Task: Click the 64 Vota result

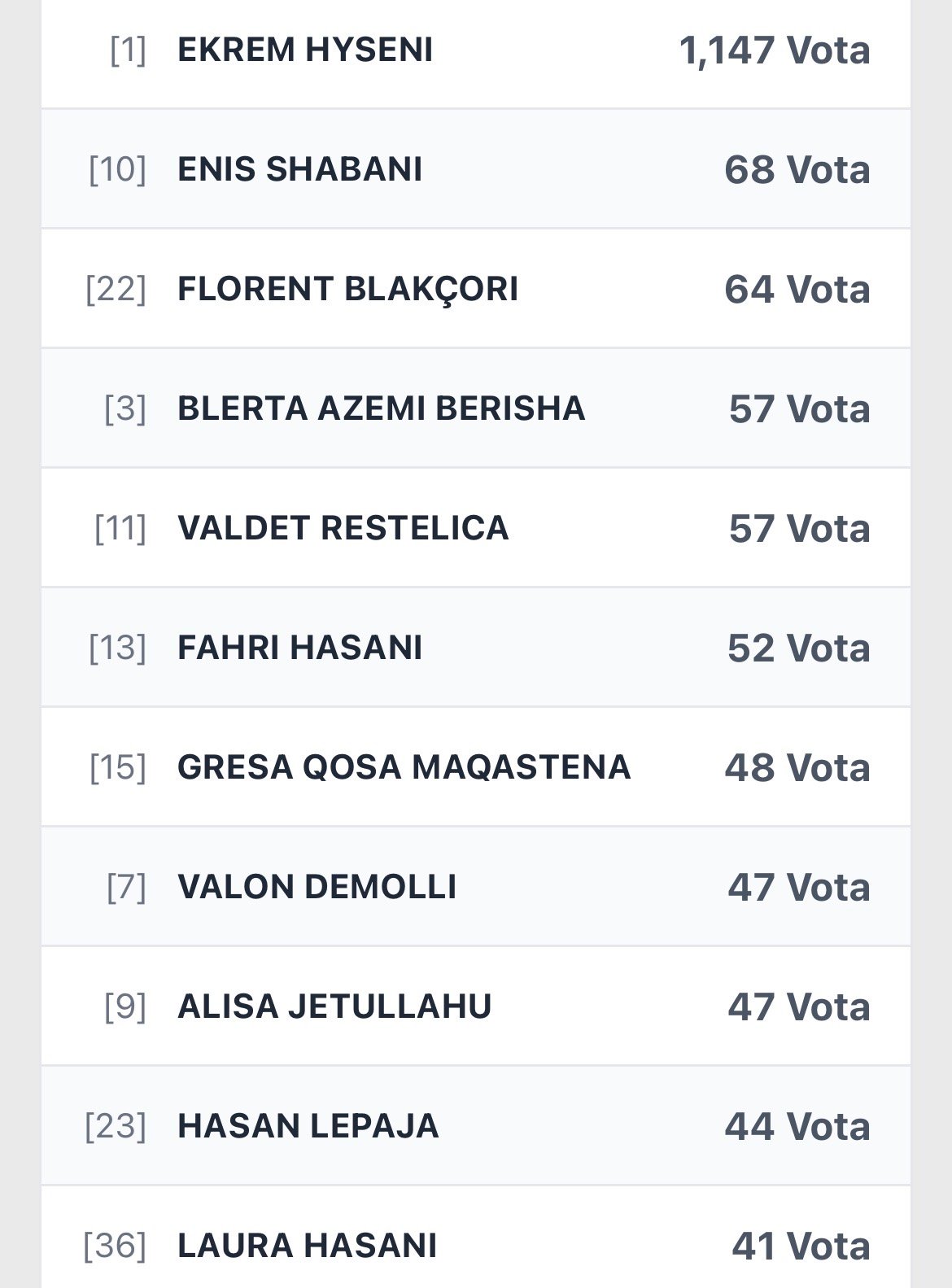Action: coord(797,290)
